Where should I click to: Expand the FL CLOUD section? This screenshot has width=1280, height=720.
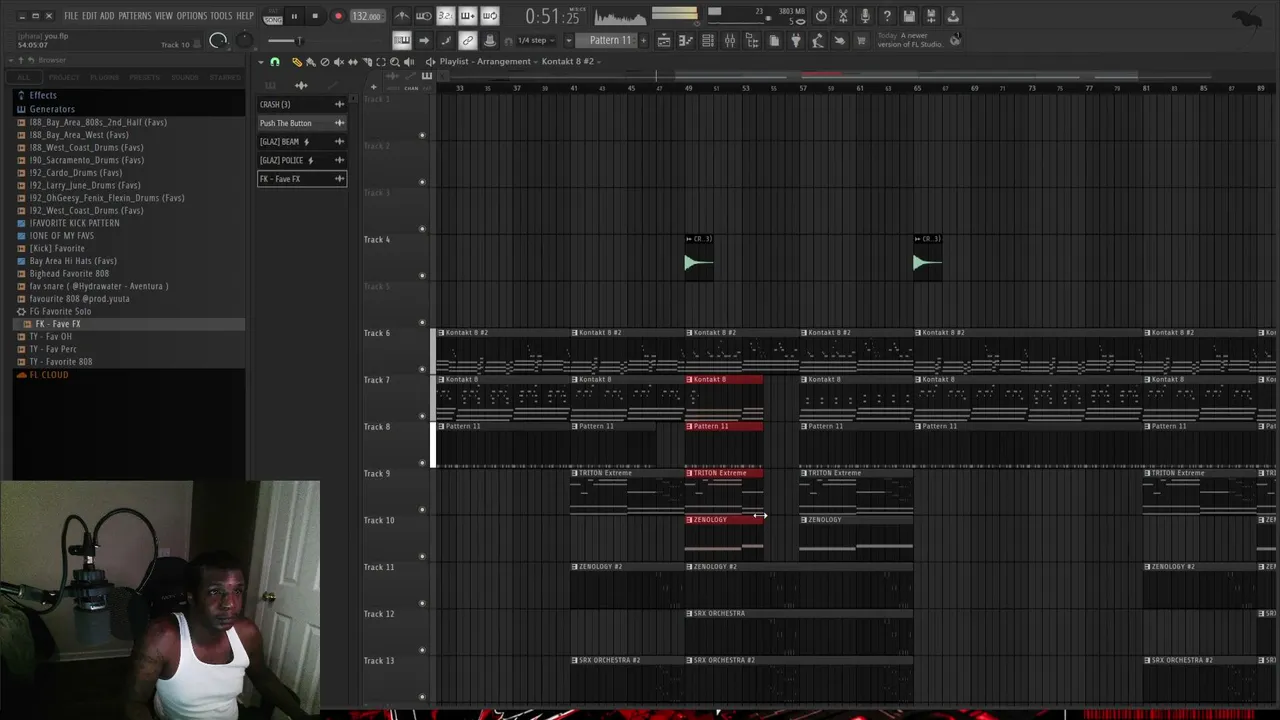[49, 375]
